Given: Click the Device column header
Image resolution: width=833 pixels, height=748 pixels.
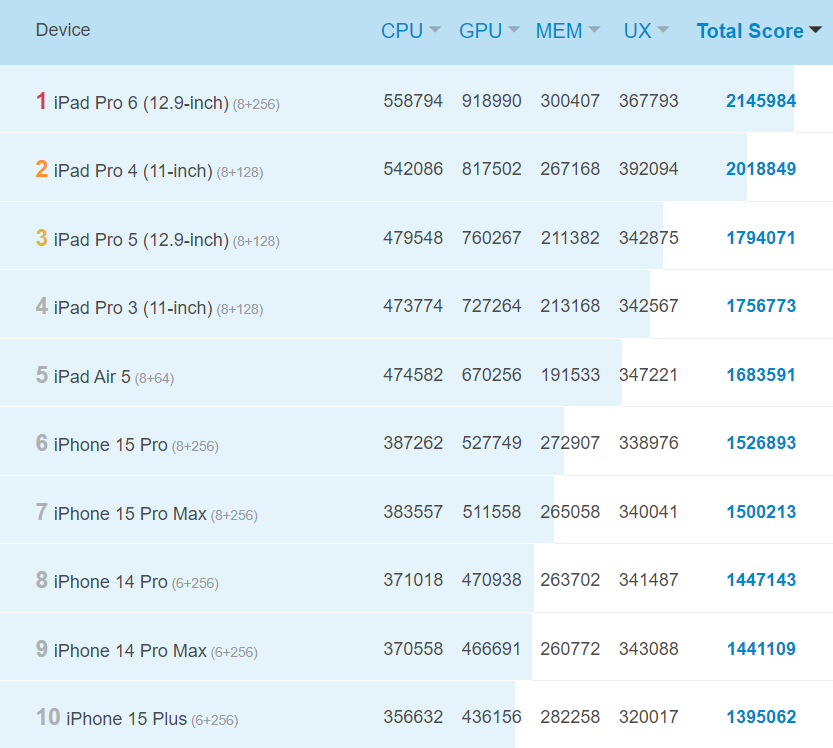Looking at the screenshot, I should (63, 30).
